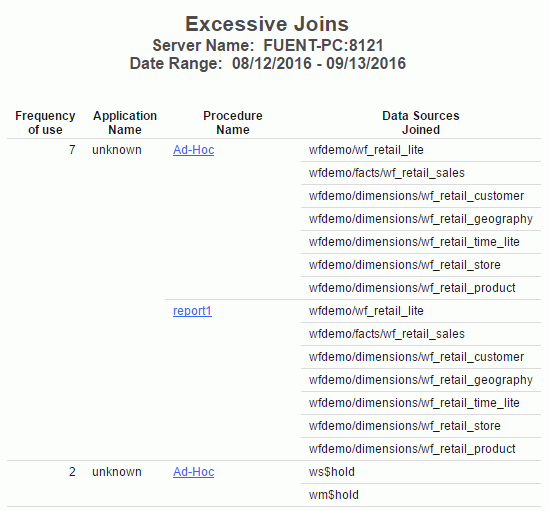The image size is (549, 511).
Task: Select wf_retail_geography in the first Ad-Hoc group
Action: point(421,219)
